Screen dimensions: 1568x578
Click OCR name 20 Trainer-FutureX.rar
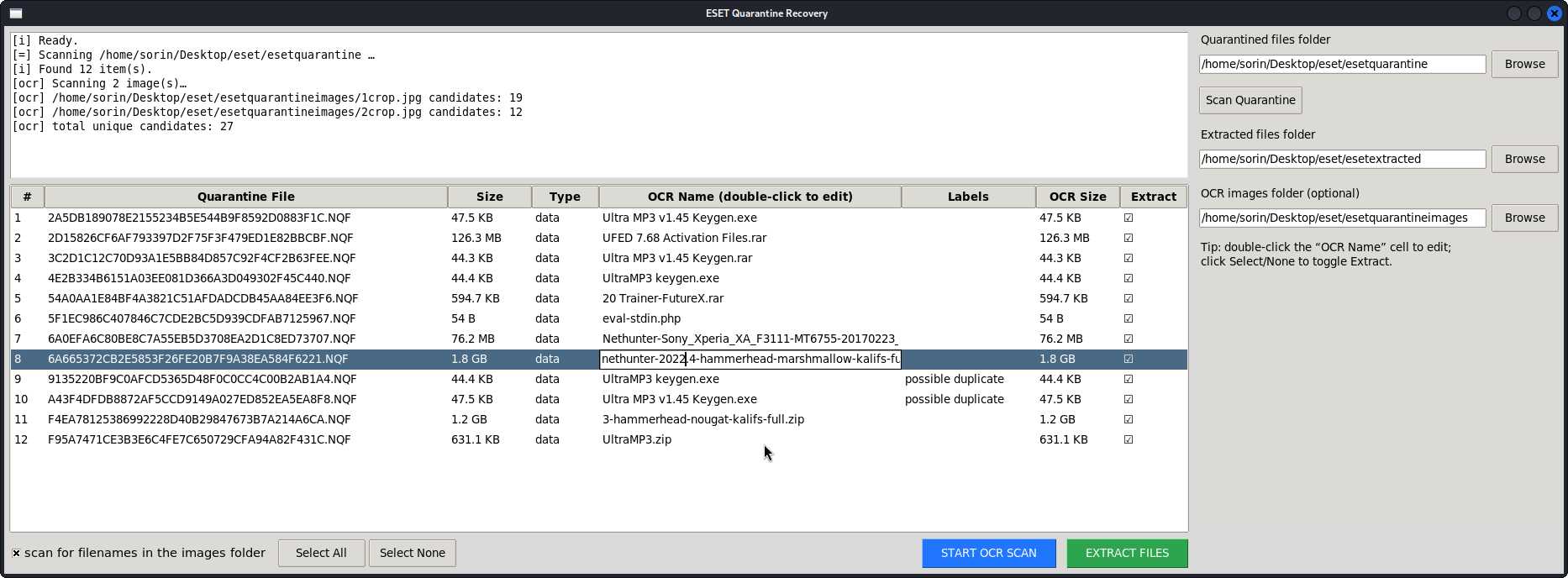tap(663, 298)
